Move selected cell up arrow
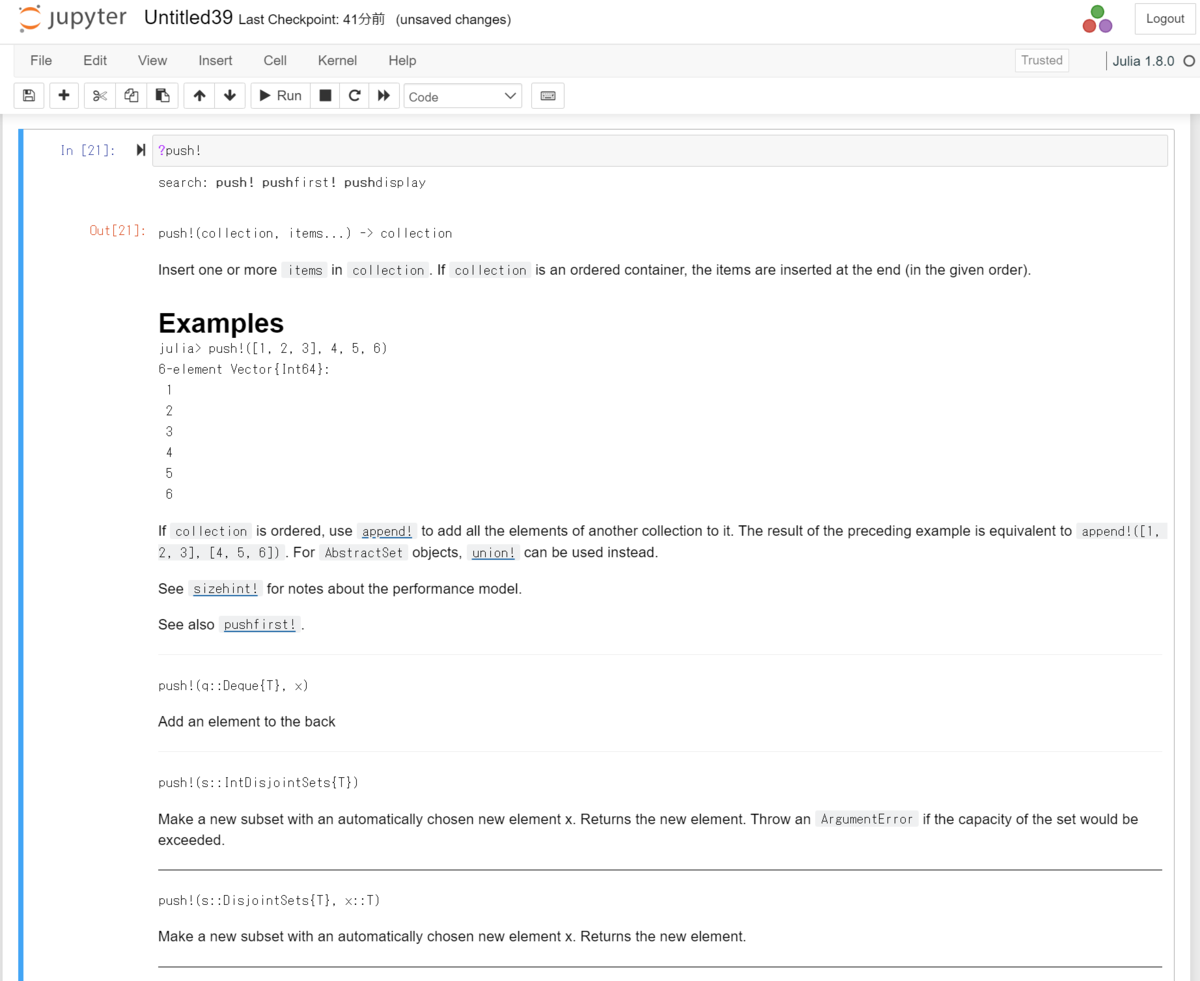Image resolution: width=1200 pixels, height=981 pixels. click(x=199, y=96)
